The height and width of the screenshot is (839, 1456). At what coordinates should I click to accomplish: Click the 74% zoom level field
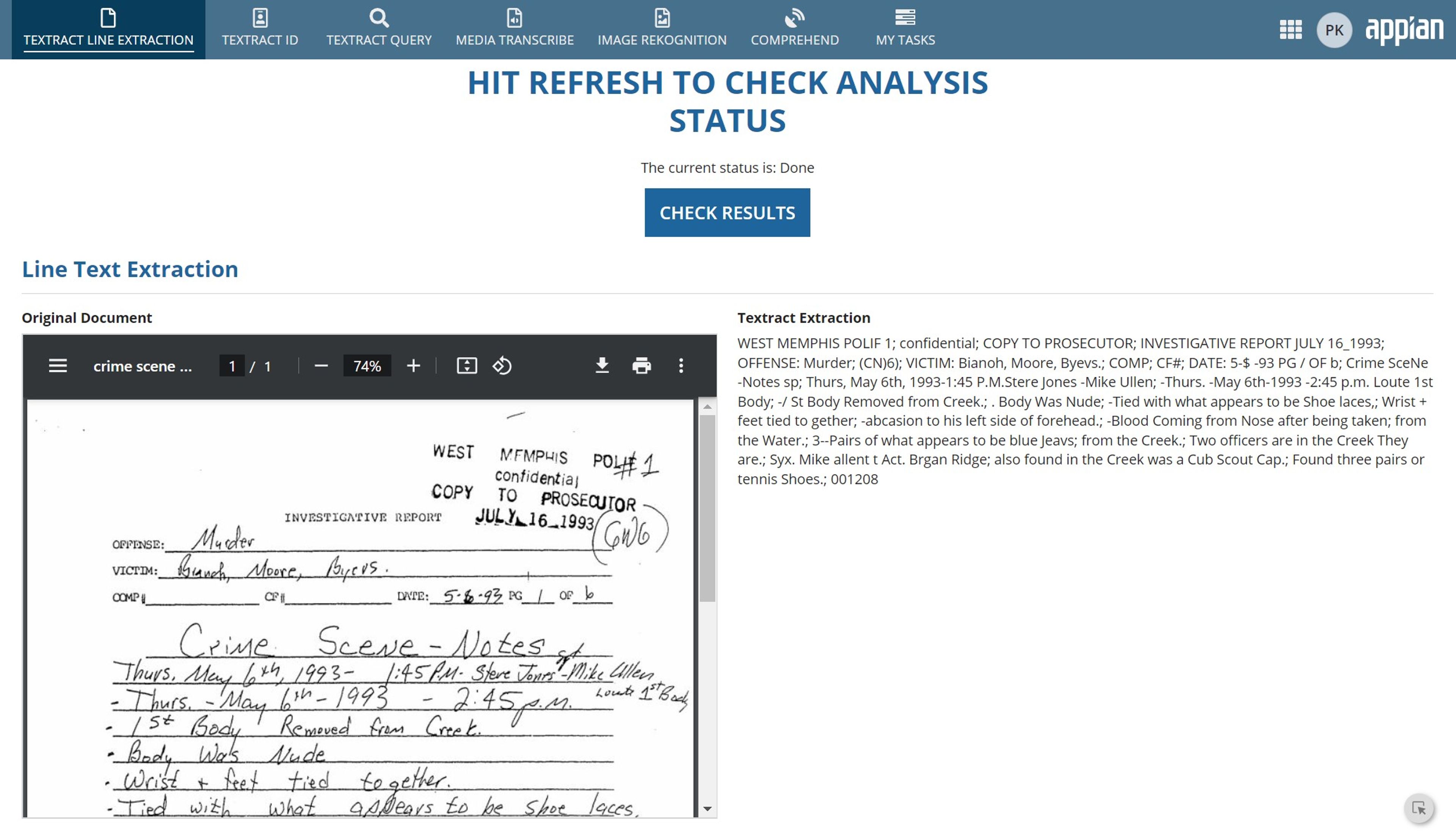pos(367,366)
